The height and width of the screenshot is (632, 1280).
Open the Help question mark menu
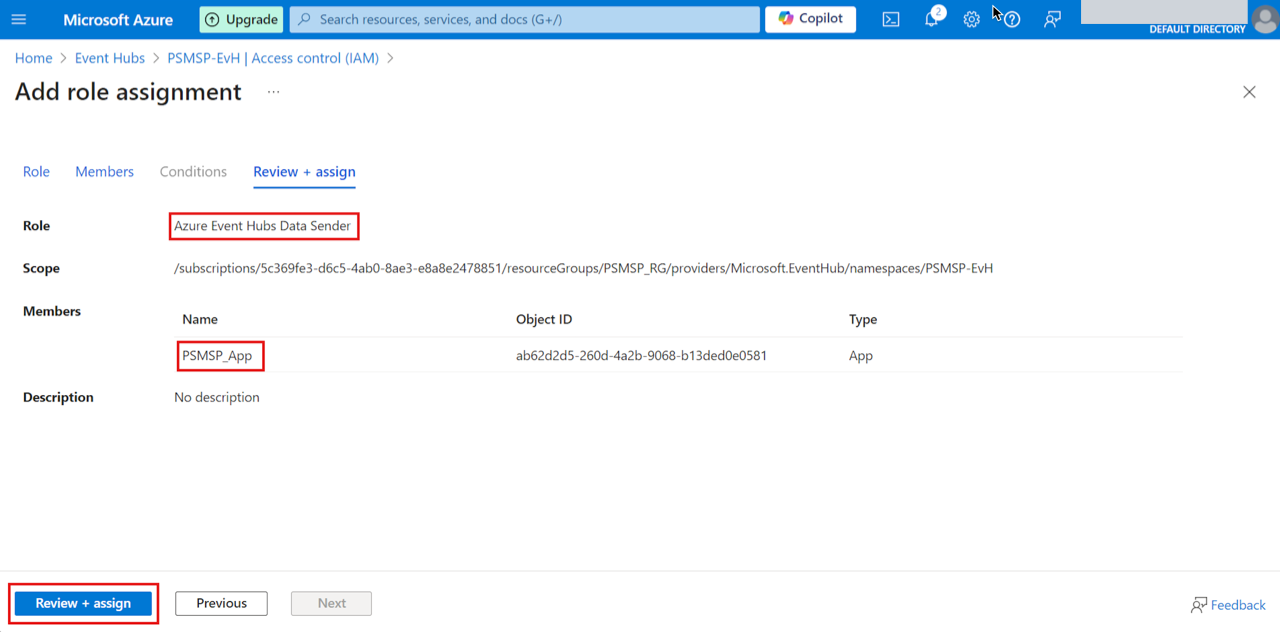tap(1012, 20)
